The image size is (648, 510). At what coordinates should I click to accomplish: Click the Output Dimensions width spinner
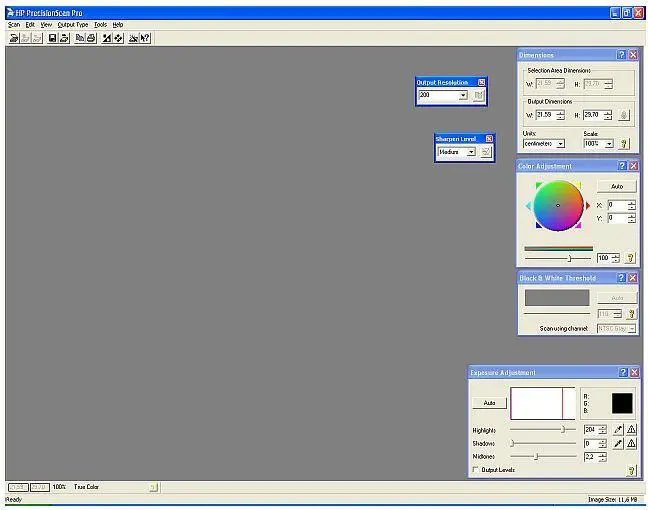(x=560, y=115)
